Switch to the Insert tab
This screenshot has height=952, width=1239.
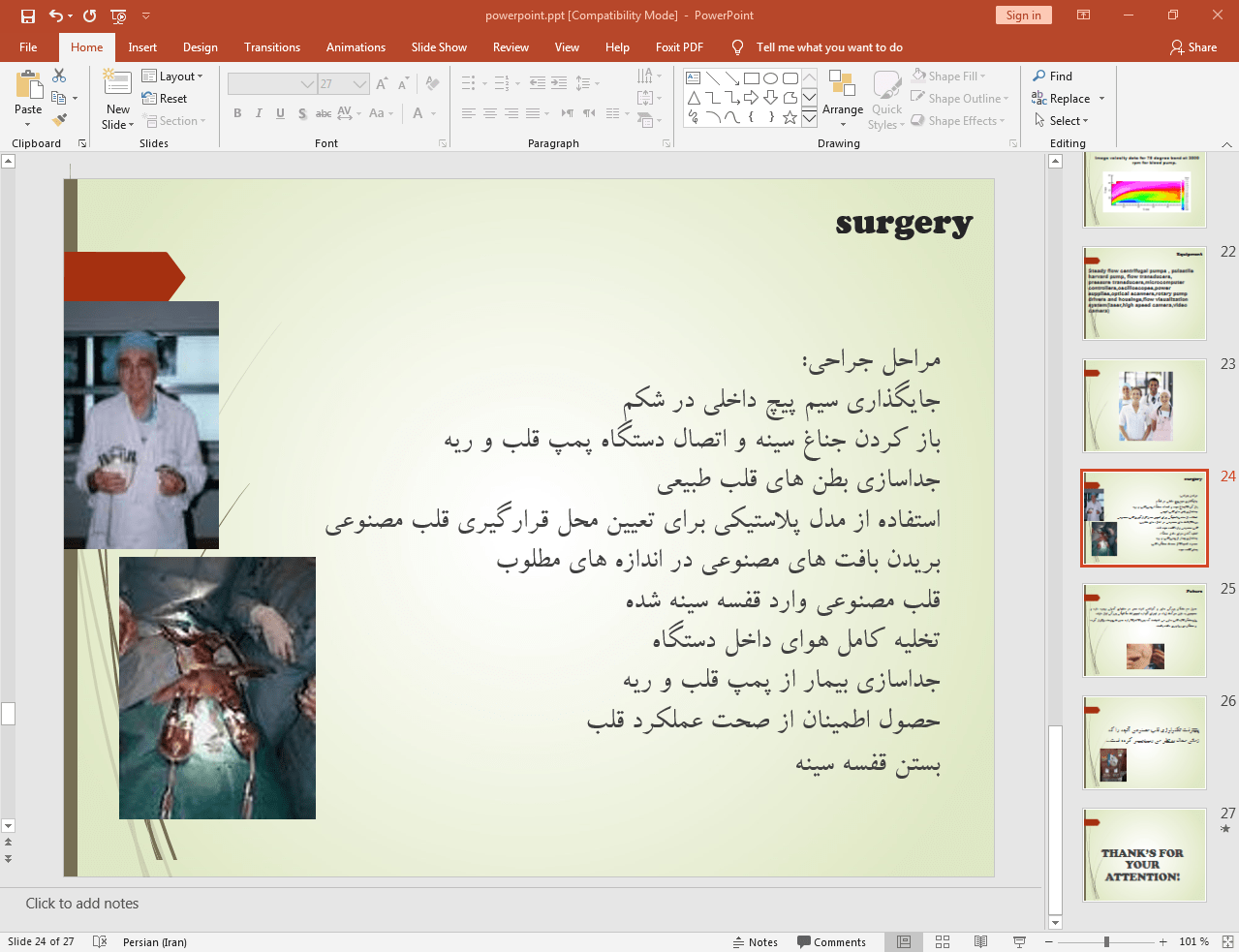[142, 47]
